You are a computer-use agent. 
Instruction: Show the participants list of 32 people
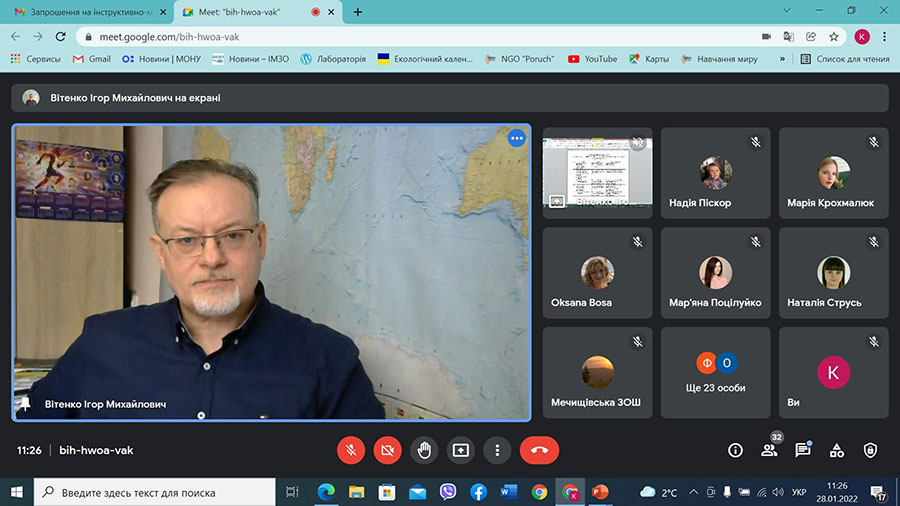(x=769, y=450)
